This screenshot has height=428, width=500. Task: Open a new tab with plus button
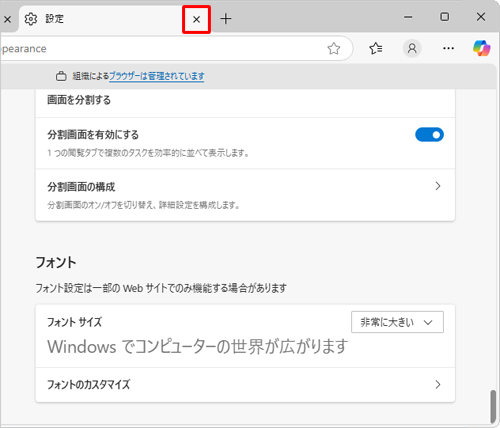pyautogui.click(x=226, y=19)
